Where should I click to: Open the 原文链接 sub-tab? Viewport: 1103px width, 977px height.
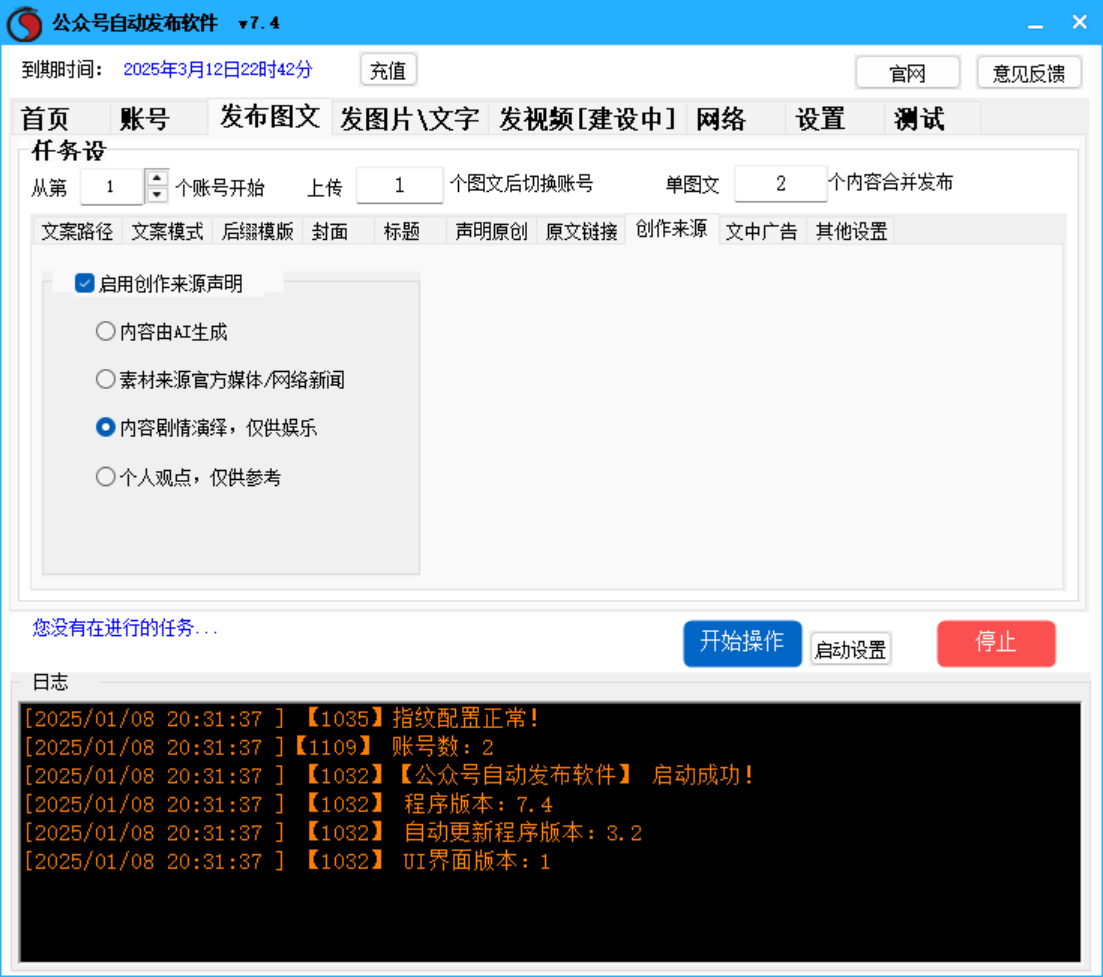click(581, 231)
